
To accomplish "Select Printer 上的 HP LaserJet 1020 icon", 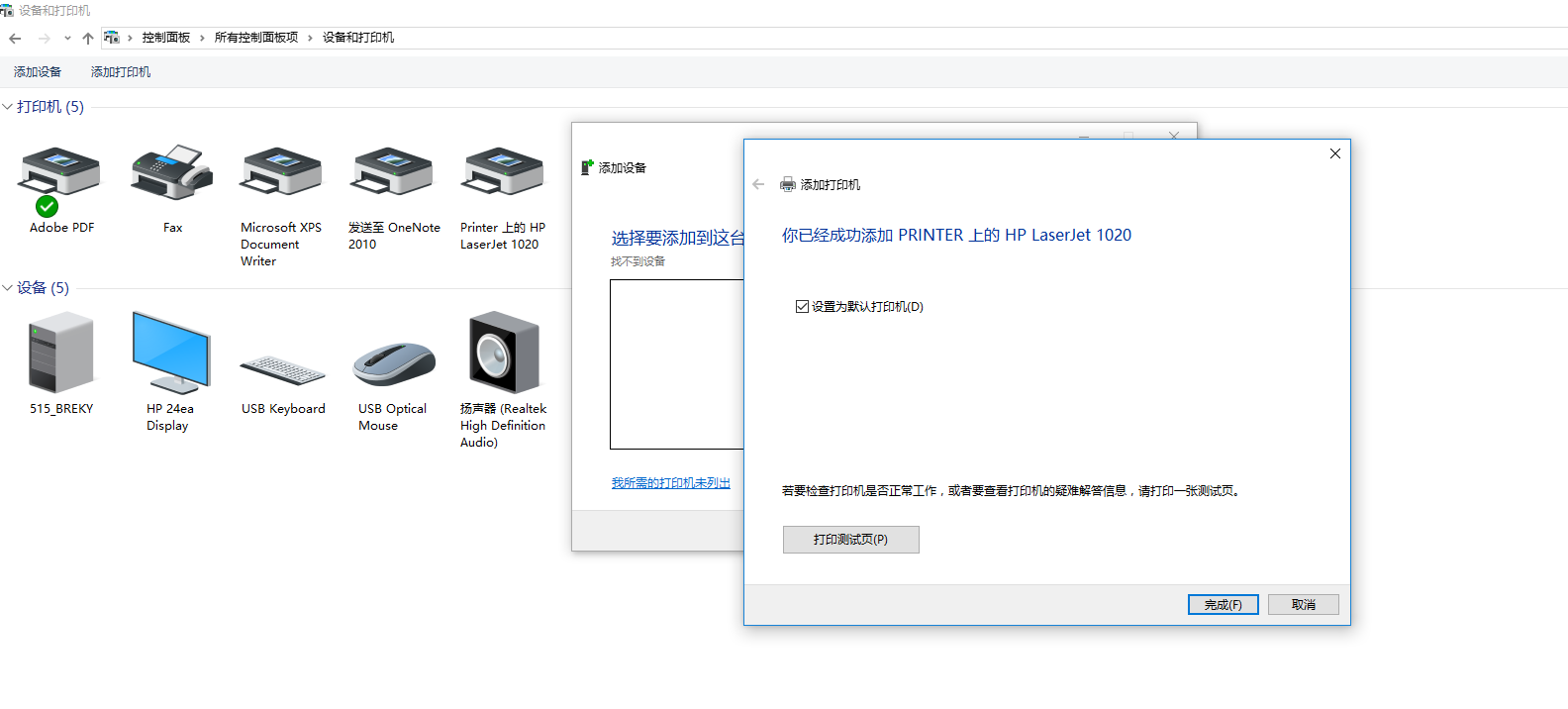I will (503, 171).
